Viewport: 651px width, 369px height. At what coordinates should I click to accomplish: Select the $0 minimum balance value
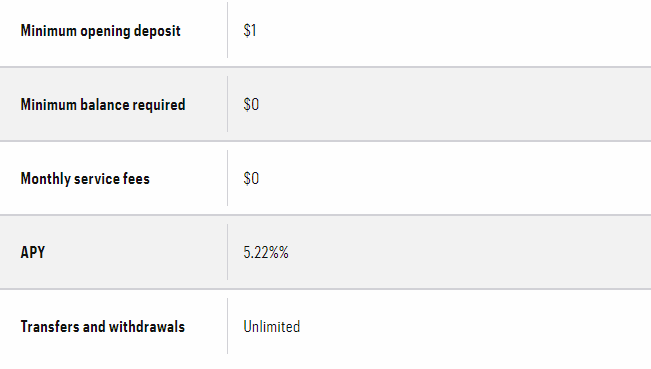coord(251,105)
